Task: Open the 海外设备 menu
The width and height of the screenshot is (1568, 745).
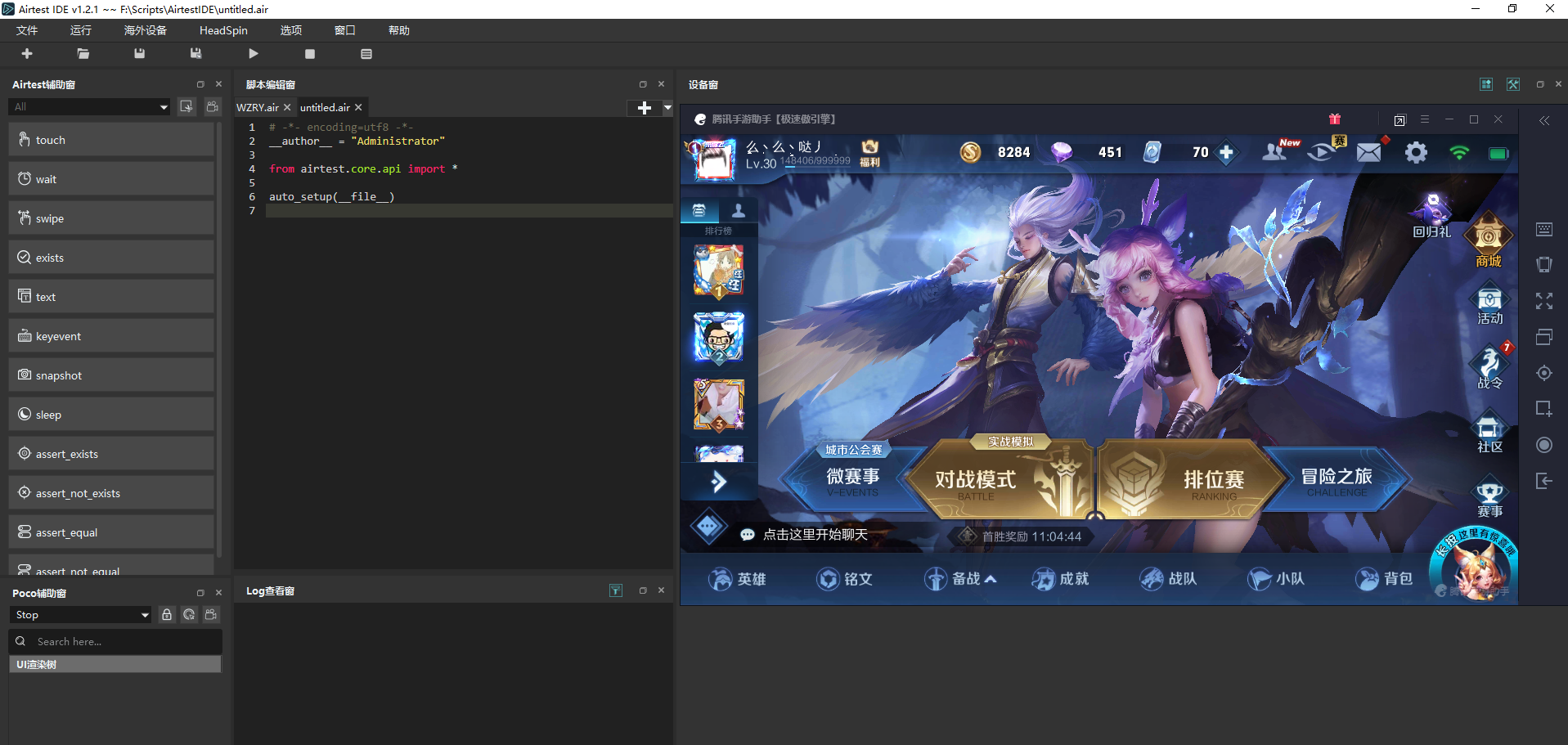Action: 146,30
